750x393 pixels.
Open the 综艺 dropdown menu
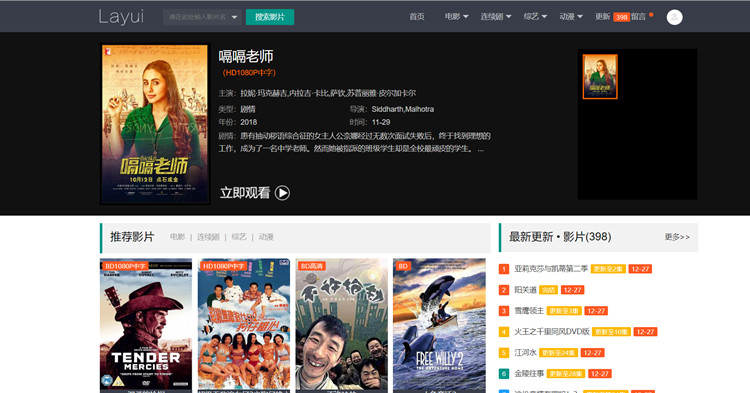(x=535, y=17)
